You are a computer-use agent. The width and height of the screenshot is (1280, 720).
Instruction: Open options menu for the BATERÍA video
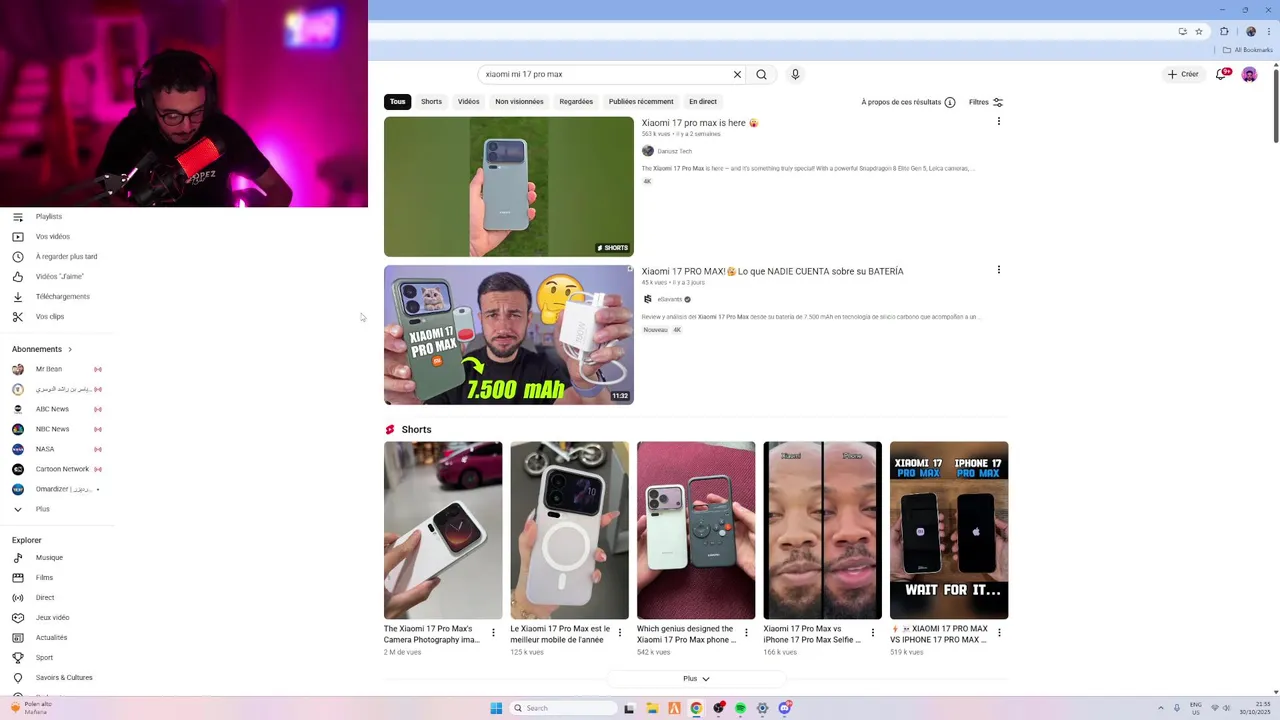coord(998,270)
